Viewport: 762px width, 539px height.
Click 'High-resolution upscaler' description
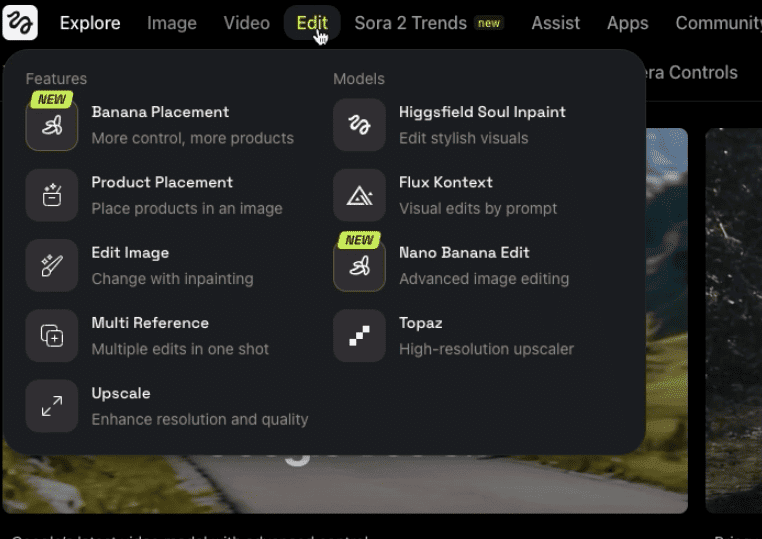tap(486, 349)
